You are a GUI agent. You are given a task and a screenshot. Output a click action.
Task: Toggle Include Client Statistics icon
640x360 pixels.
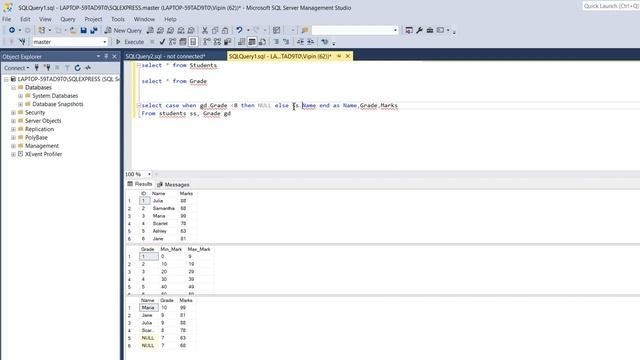click(227, 42)
